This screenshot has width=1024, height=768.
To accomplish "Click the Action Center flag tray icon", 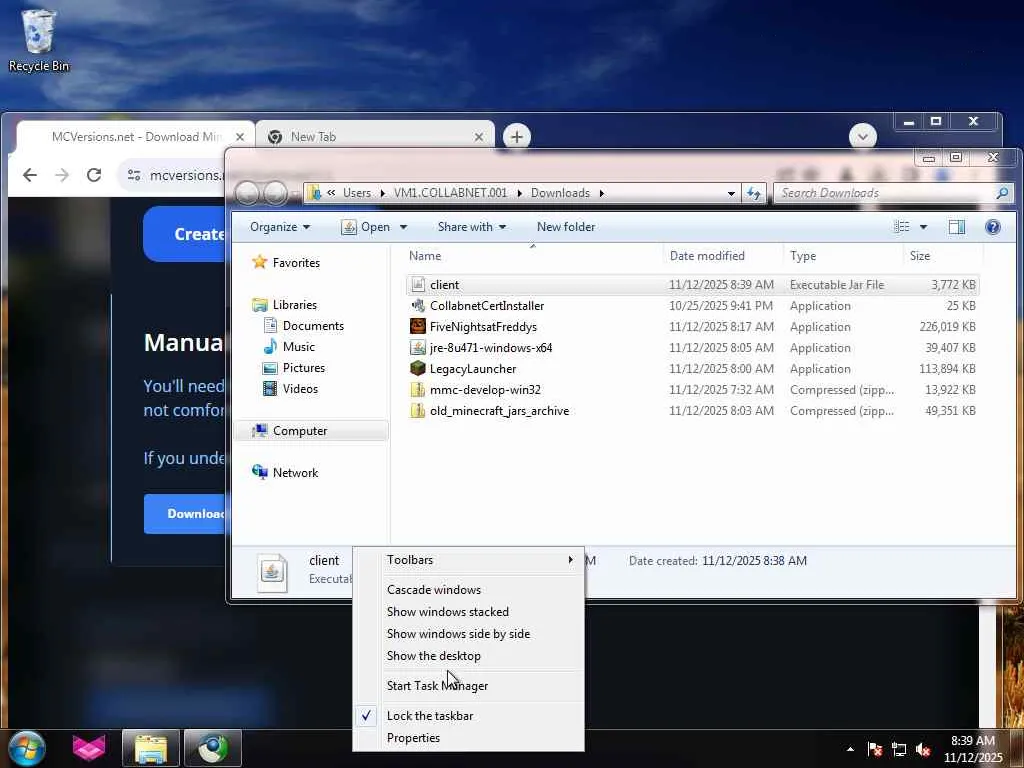I will pos(874,749).
